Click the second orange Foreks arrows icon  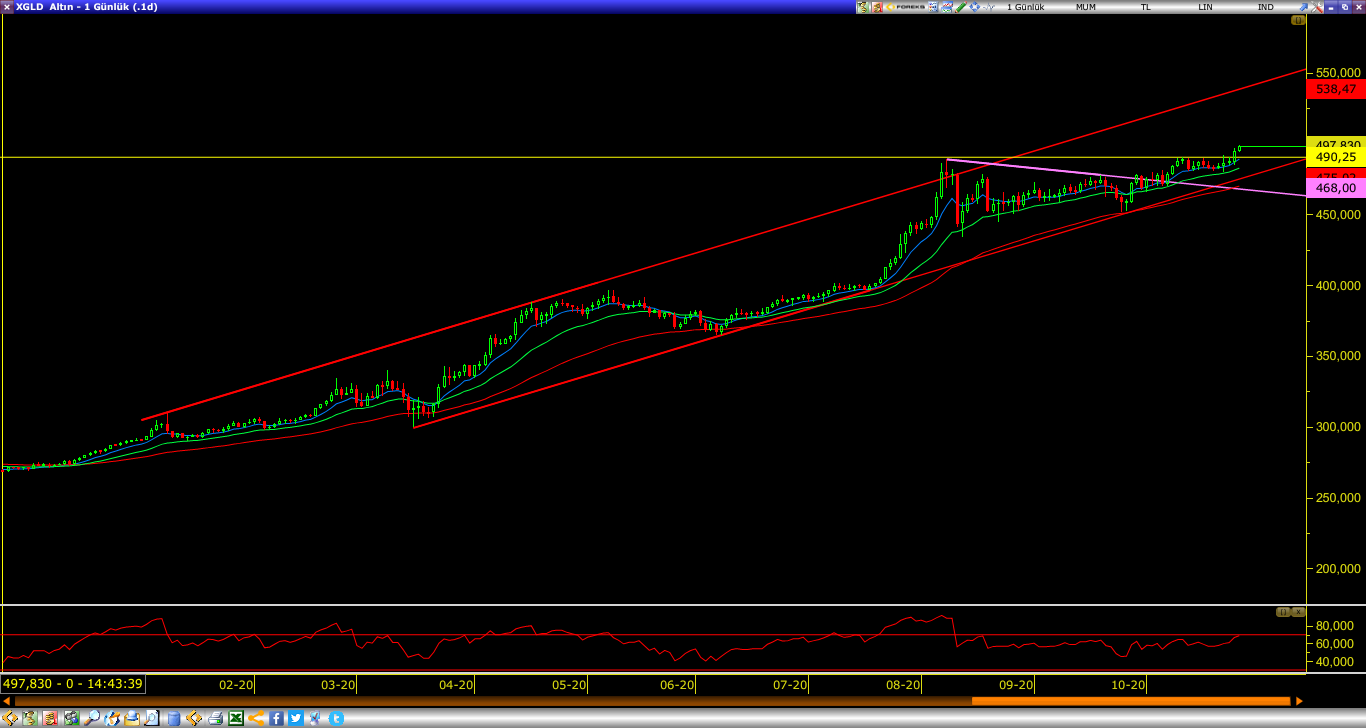194,718
